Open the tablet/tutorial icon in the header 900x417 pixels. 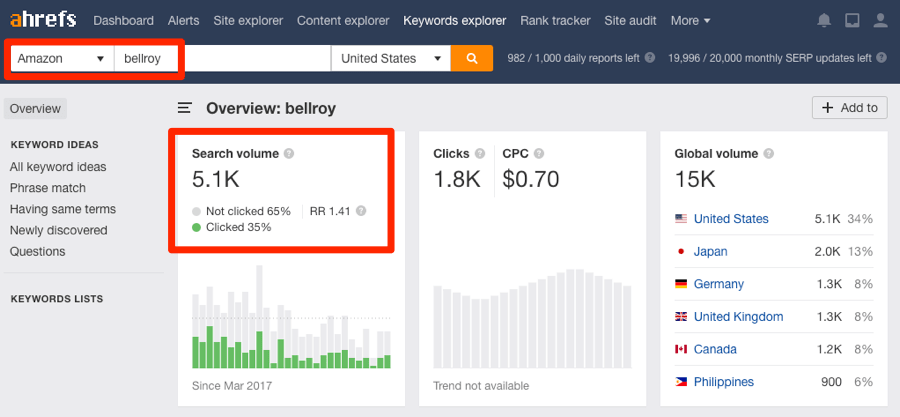coord(852,21)
